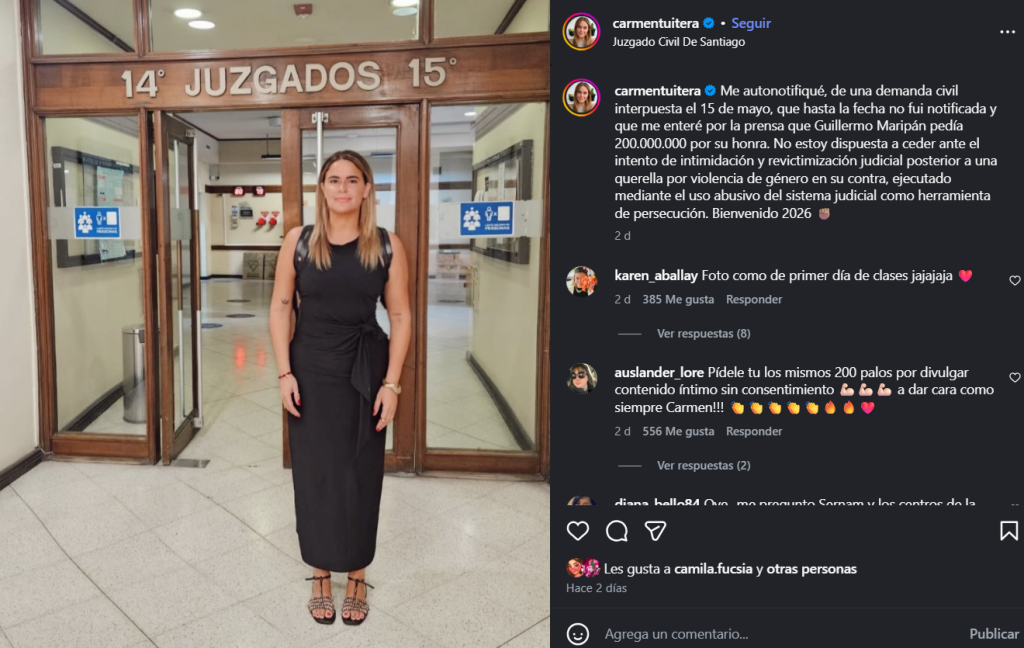Like auslander_lore's comment heart

point(1014,377)
